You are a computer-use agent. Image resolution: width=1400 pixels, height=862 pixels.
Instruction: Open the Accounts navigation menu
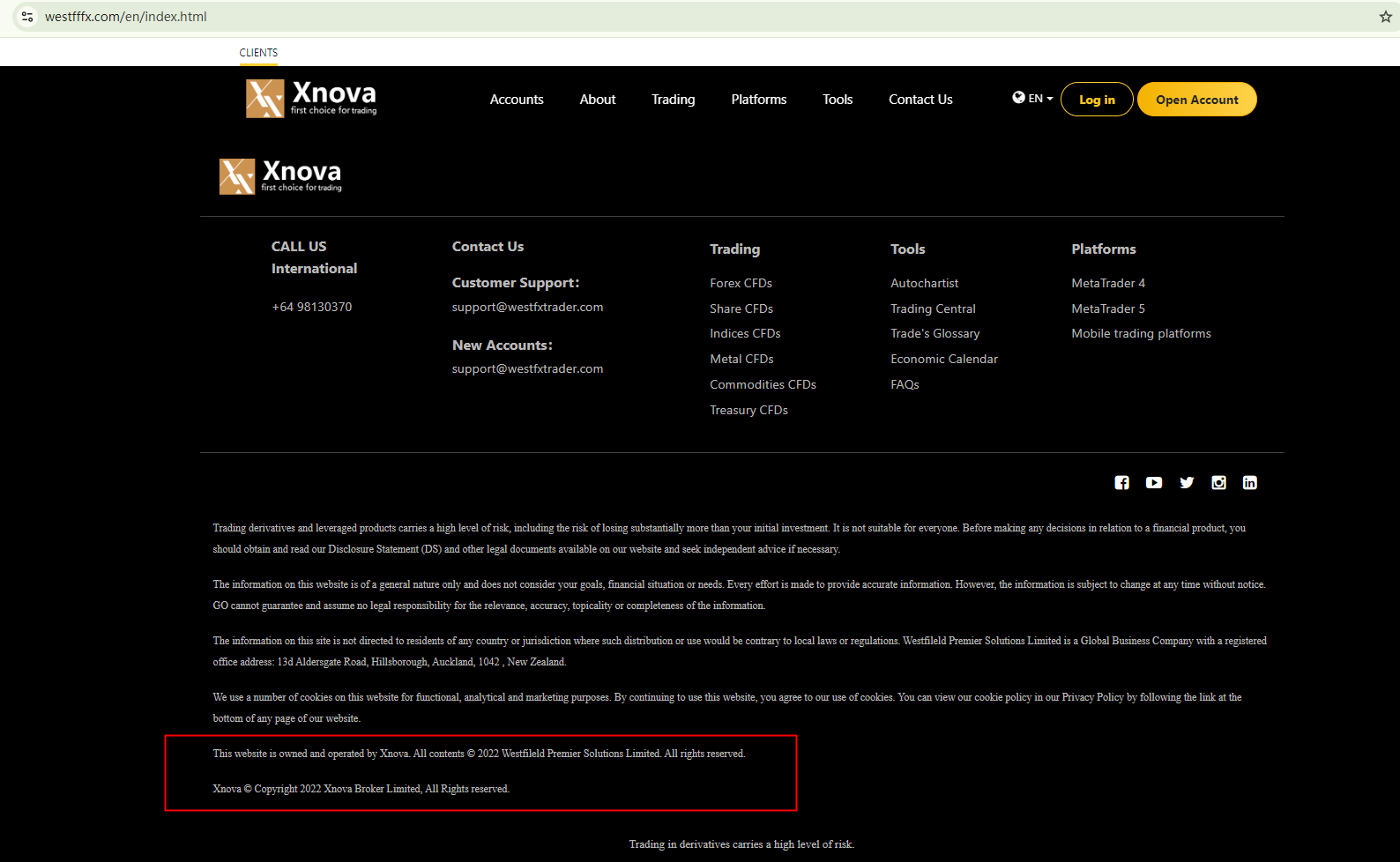(517, 100)
